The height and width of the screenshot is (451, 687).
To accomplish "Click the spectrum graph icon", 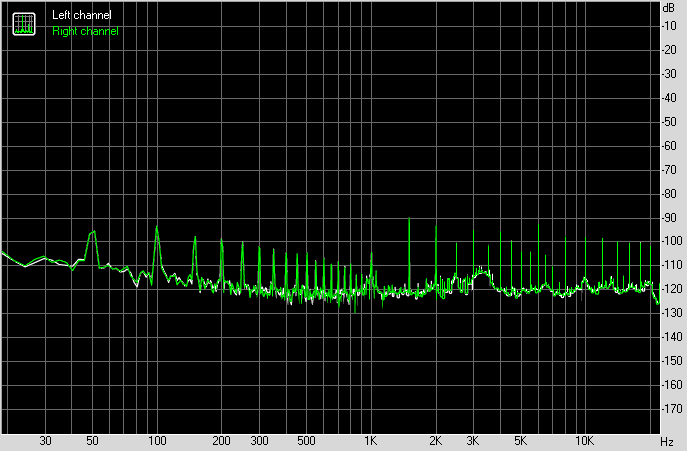I will click(24, 24).
